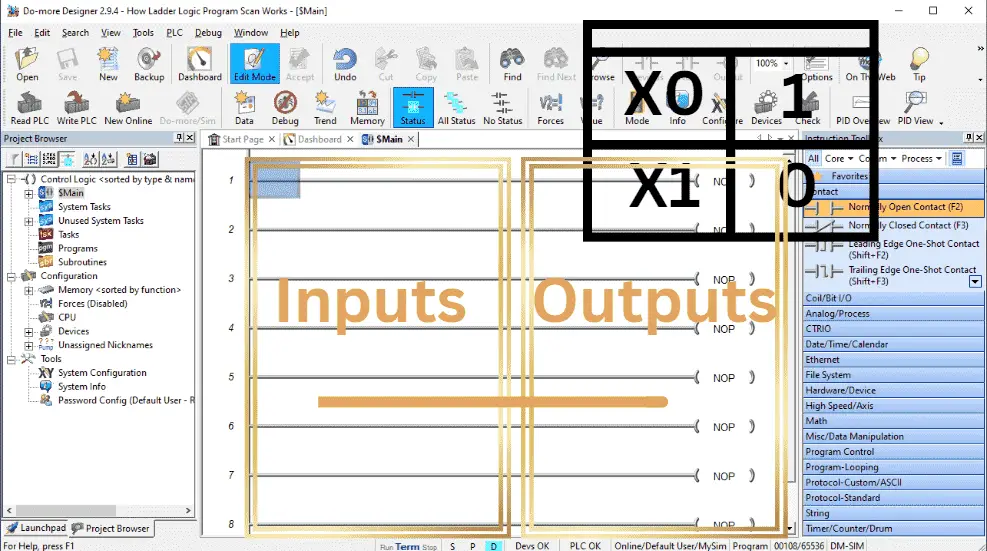Open the Debug menu
The height and width of the screenshot is (551, 987).
208,33
